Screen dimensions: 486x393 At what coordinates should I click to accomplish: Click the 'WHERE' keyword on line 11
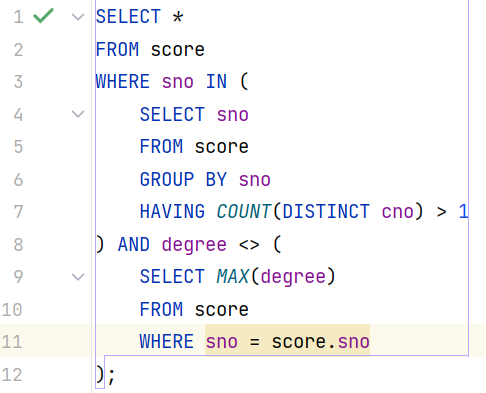[x=167, y=342]
